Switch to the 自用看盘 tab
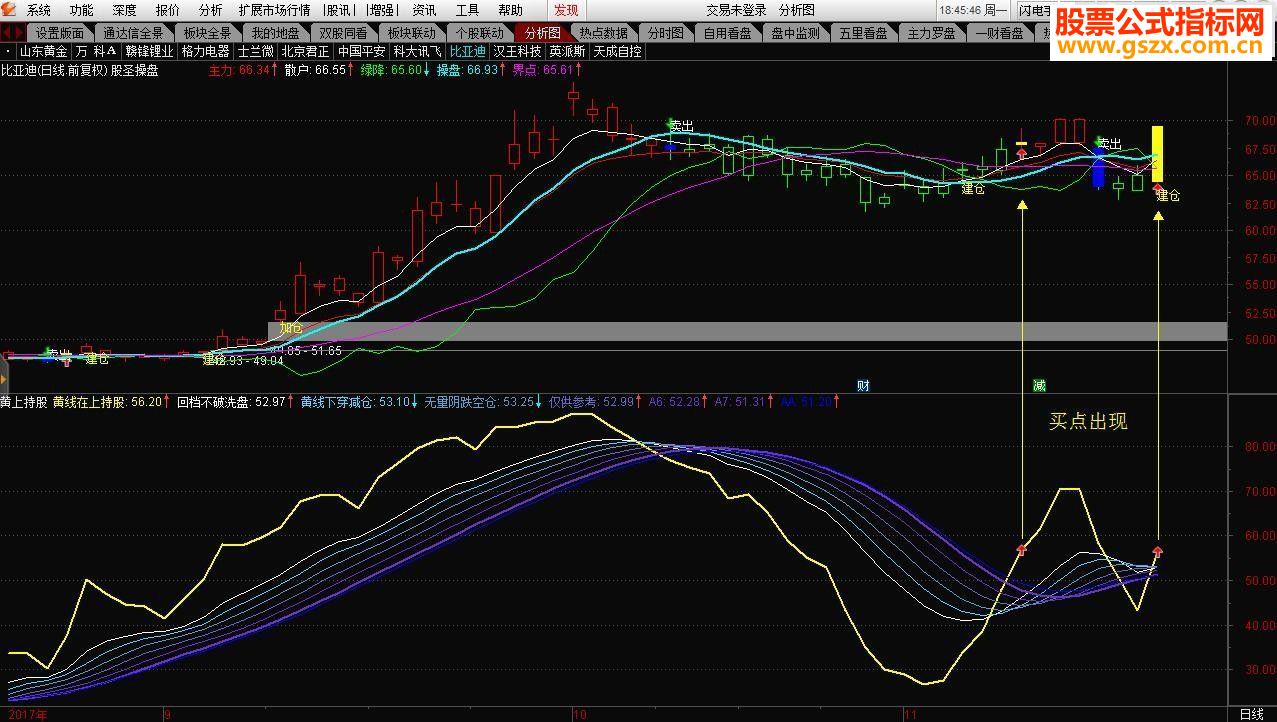Screen dimensions: 1277x722 [x=729, y=33]
